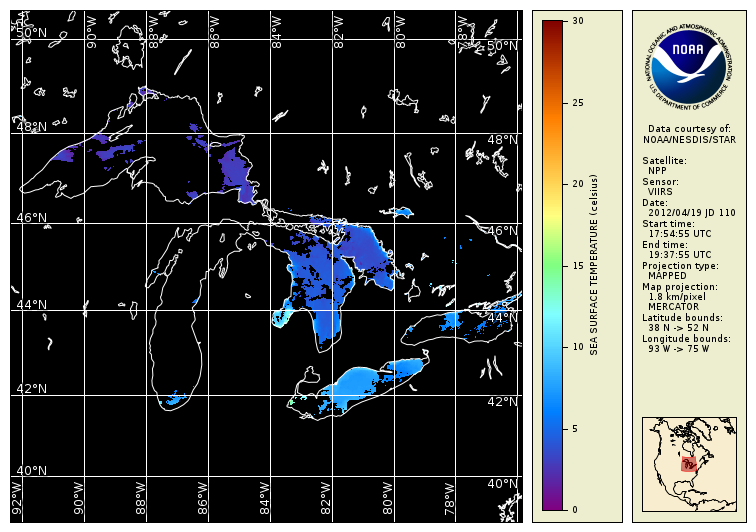Select the red highlighted region in inset map

click(689, 464)
